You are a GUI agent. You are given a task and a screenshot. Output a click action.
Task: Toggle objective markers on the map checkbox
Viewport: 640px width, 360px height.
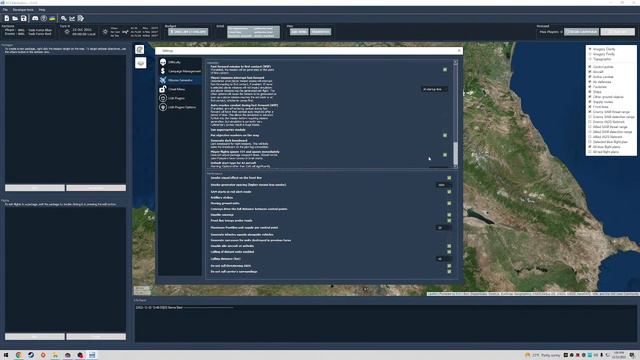[445, 135]
